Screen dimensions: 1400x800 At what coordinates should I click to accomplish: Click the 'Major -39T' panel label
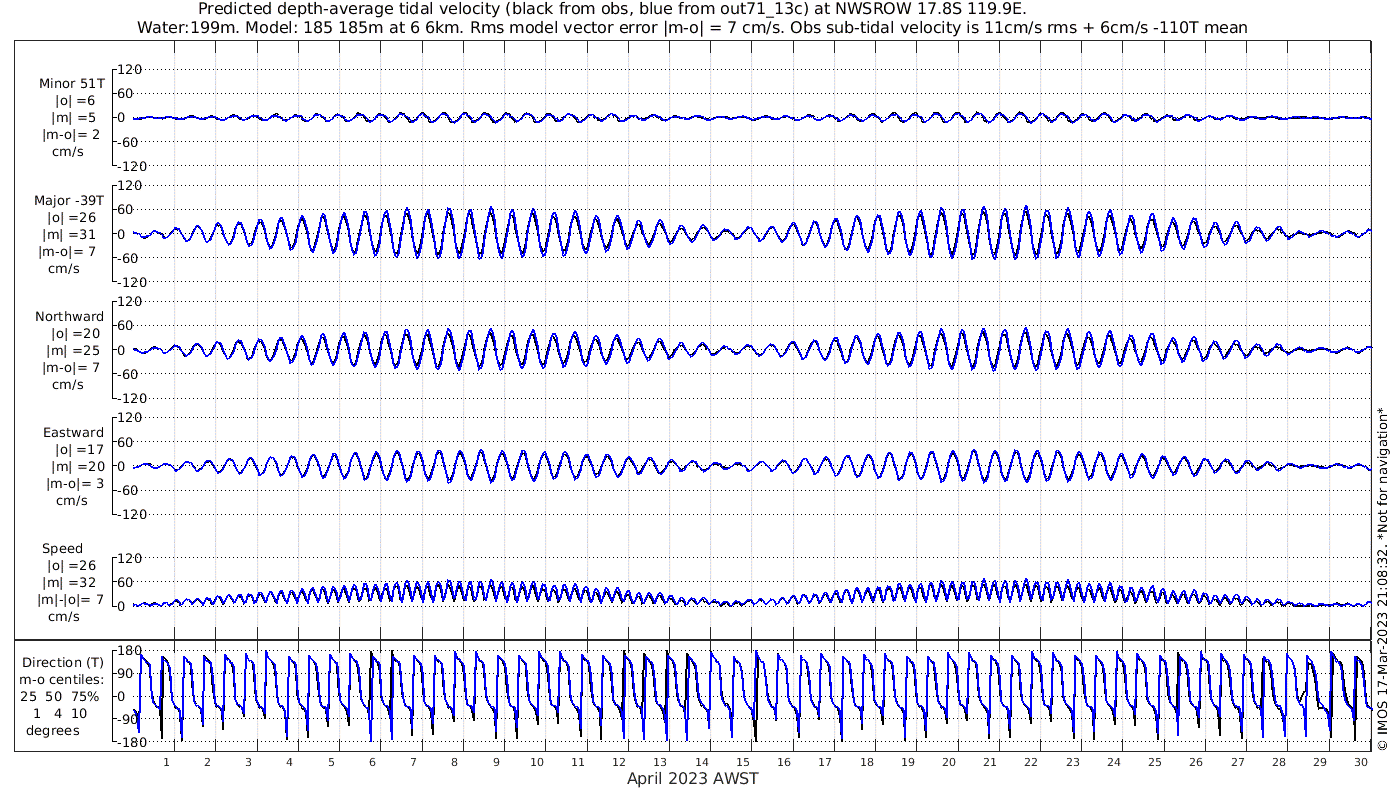tap(69, 201)
